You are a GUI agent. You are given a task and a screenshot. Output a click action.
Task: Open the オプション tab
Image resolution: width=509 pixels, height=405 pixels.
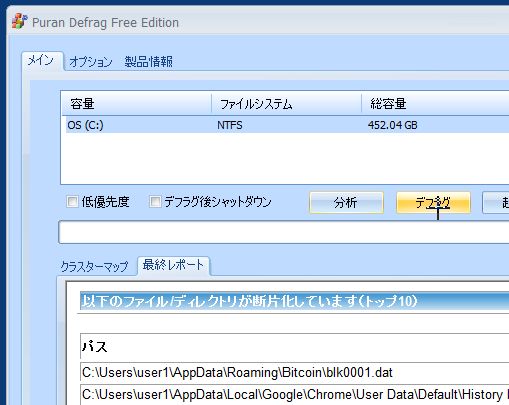click(x=91, y=62)
